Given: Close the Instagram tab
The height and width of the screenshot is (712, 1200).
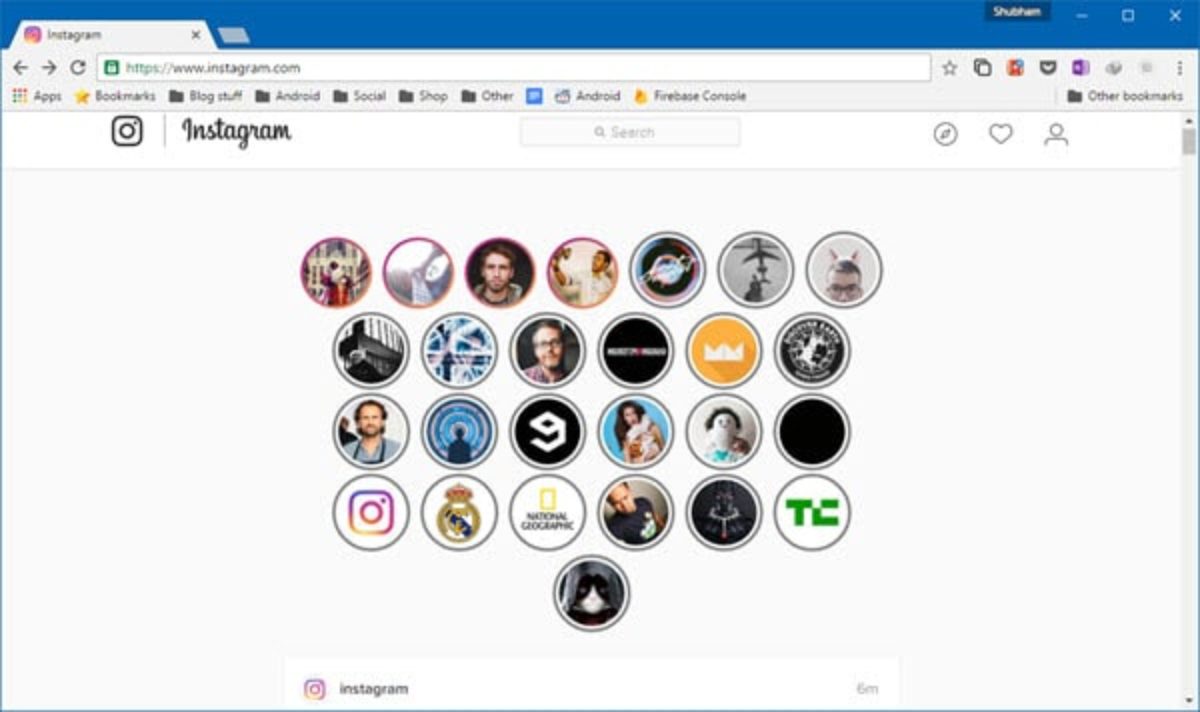Looking at the screenshot, I should 196,35.
